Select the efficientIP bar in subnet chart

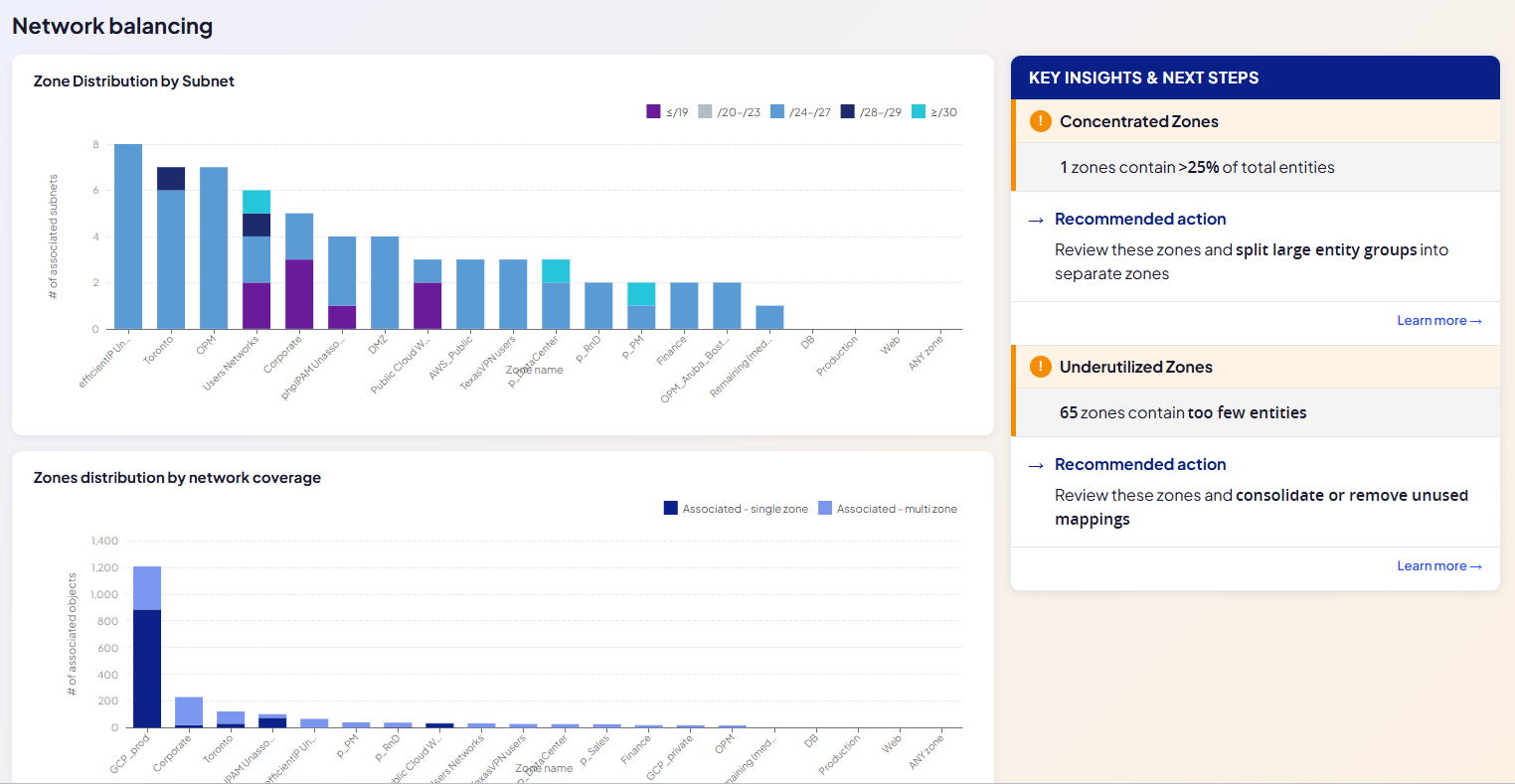click(x=128, y=236)
